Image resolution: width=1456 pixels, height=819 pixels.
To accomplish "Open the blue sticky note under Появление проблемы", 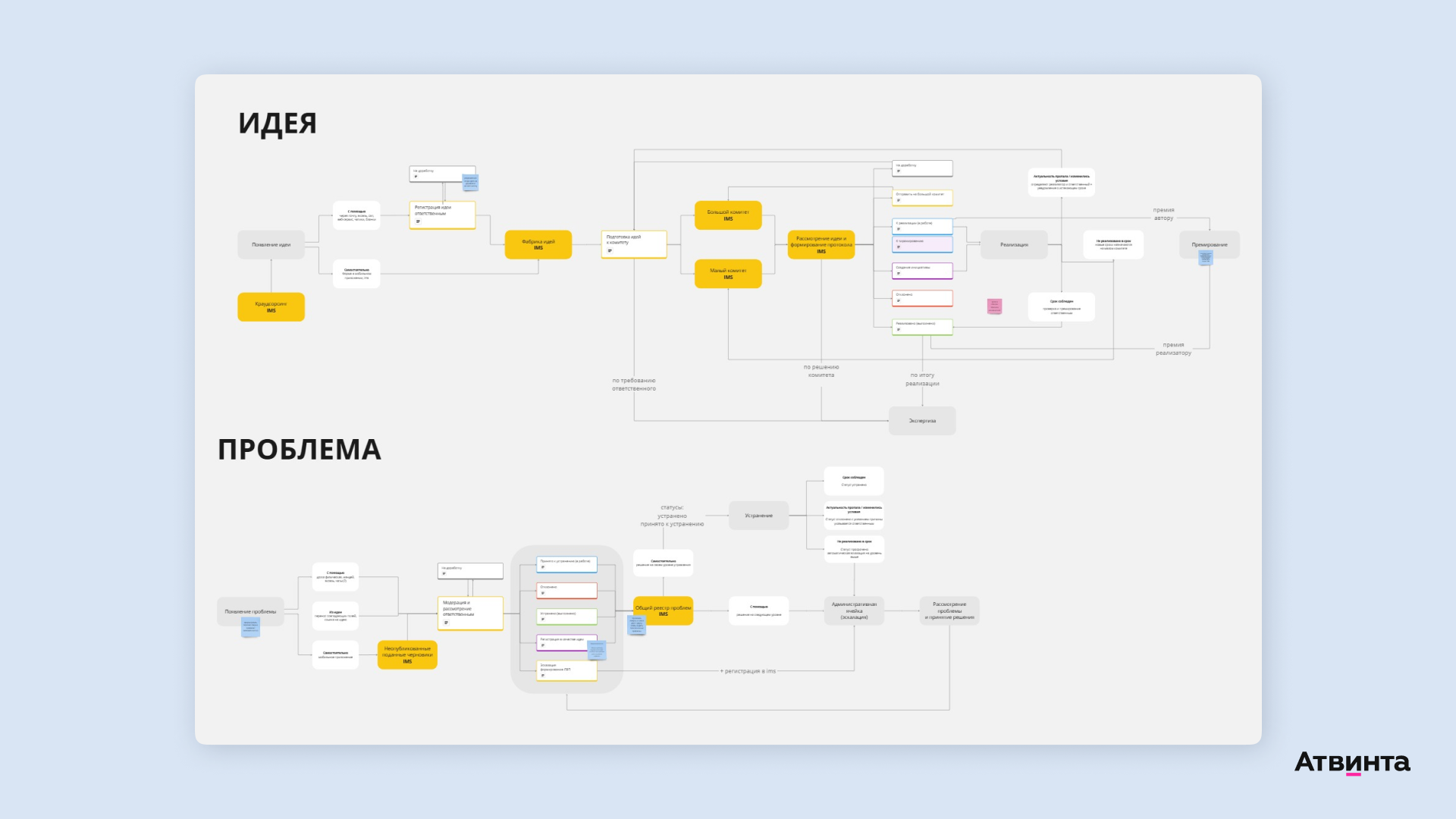I will [250, 627].
